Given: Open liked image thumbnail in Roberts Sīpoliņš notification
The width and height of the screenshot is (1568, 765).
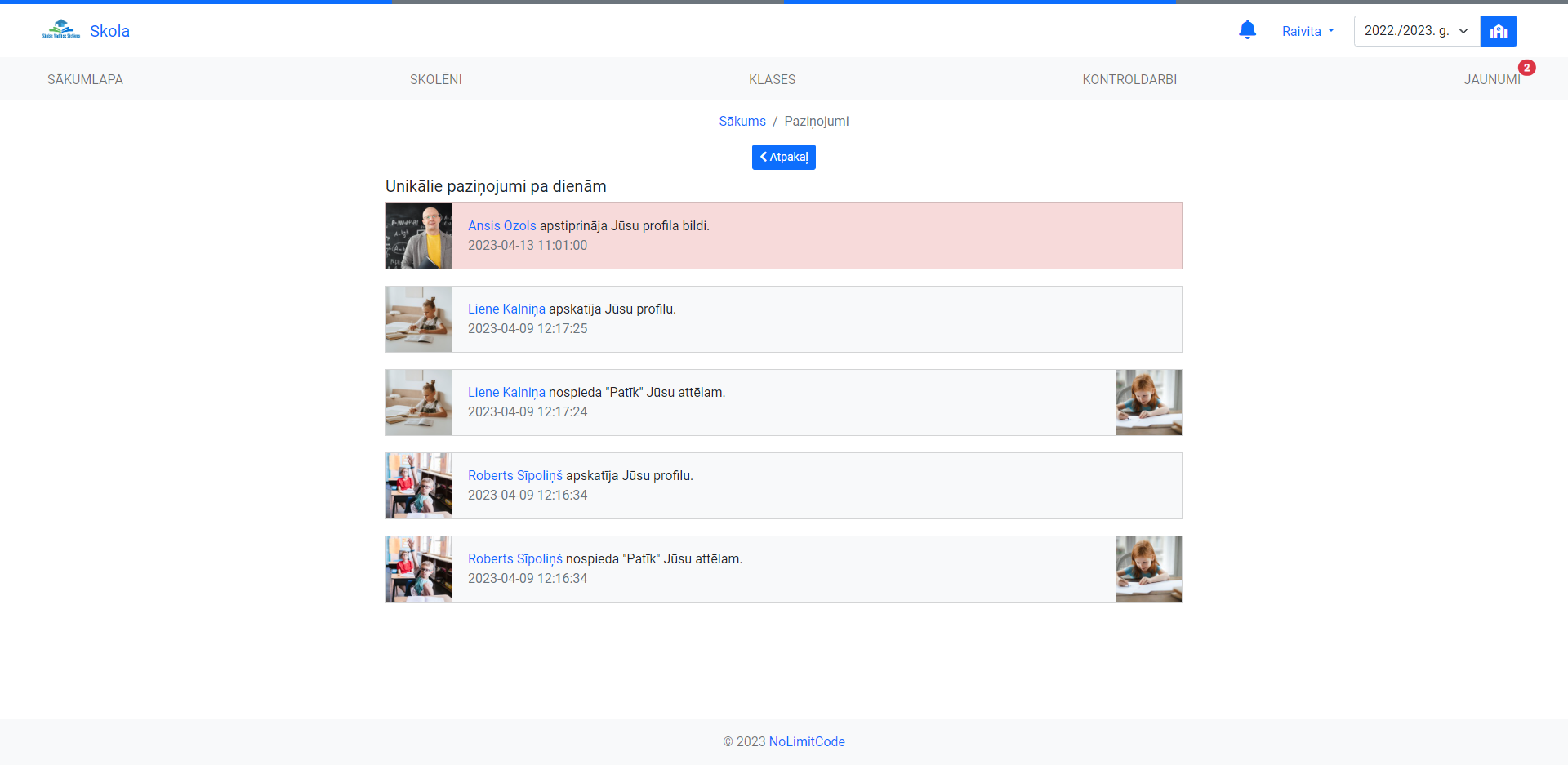Looking at the screenshot, I should pos(1148,569).
